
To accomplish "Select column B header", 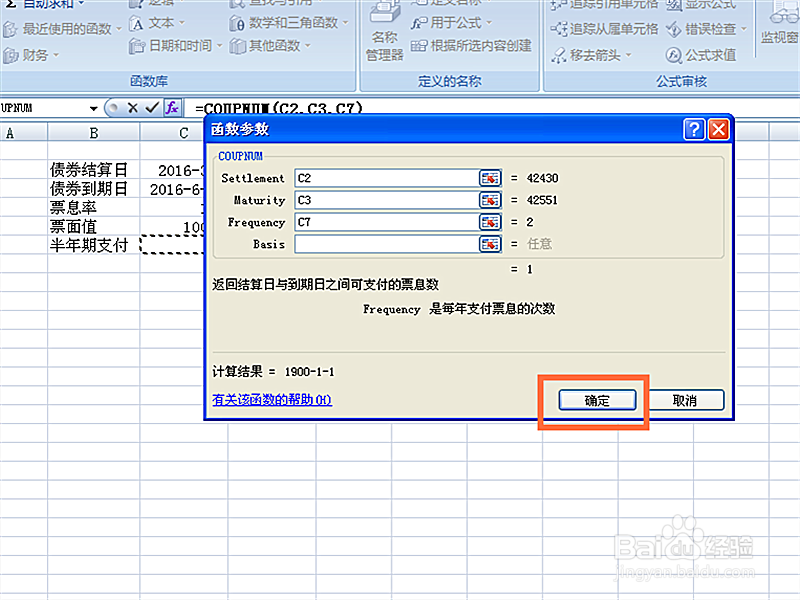I will (x=94, y=133).
